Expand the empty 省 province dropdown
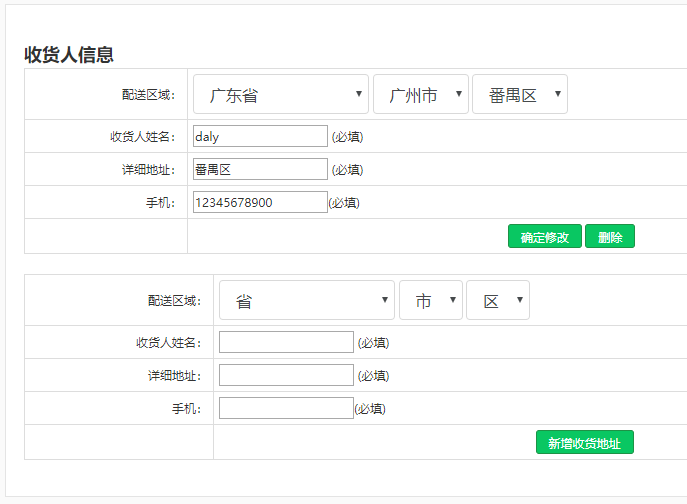 pyautogui.click(x=307, y=300)
